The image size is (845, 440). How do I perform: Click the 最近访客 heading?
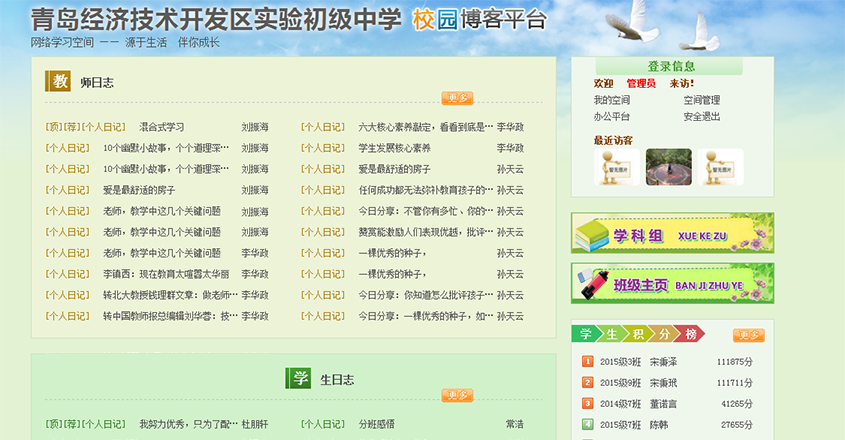613,141
